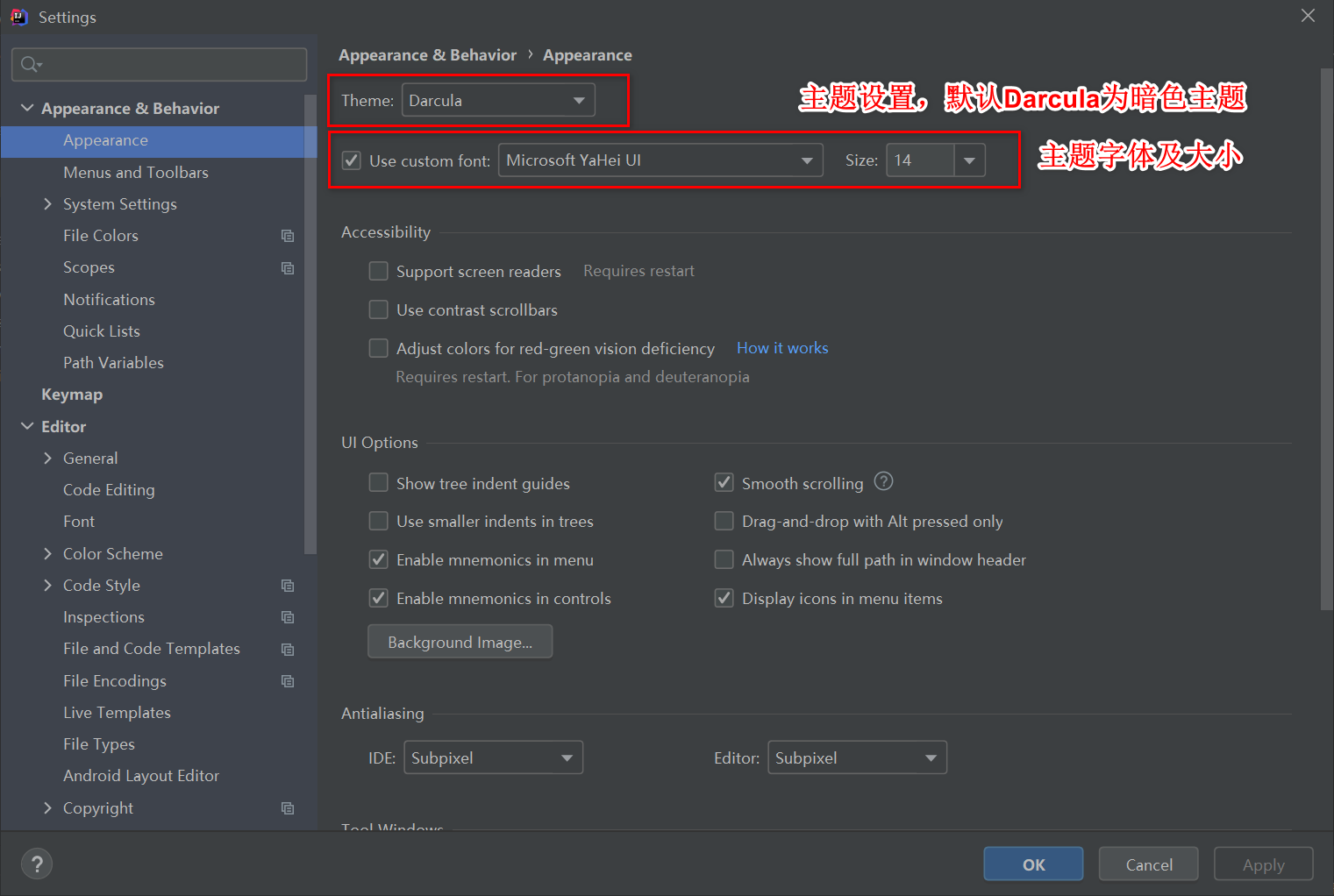Collapse the Editor tree section

coord(26,426)
